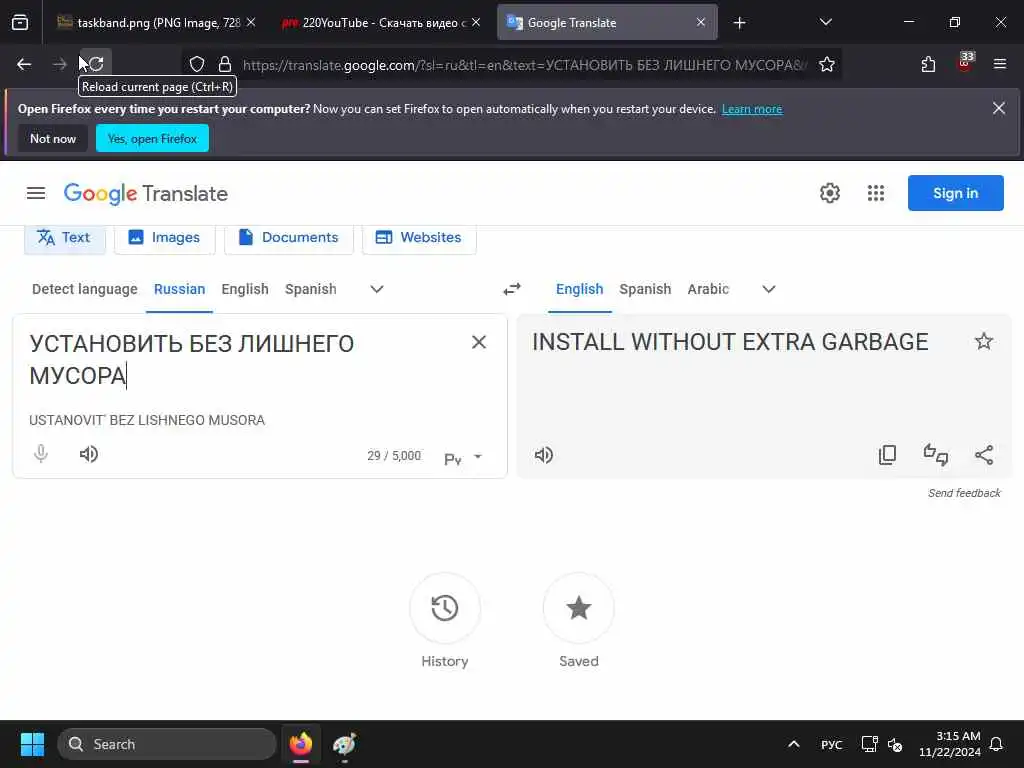
Task: Select Spanish as source language
Action: point(311,289)
